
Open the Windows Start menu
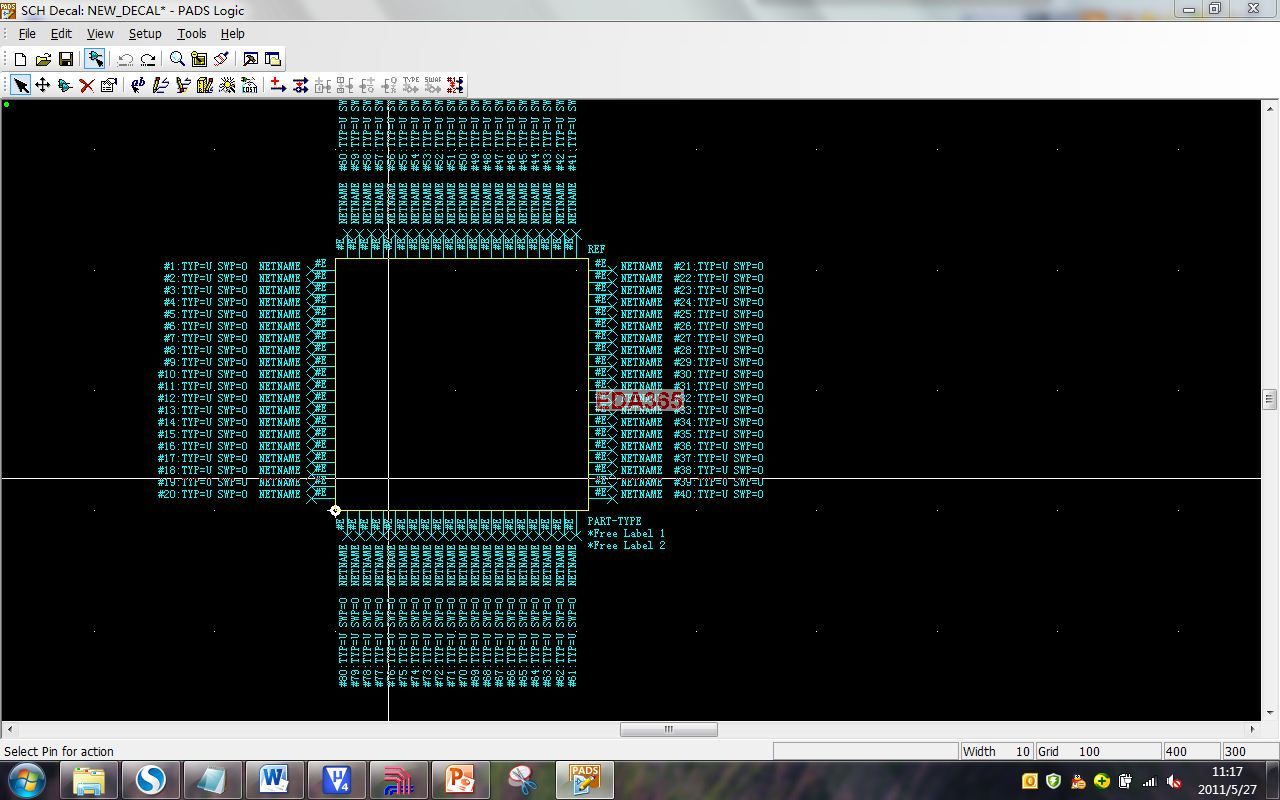pos(27,780)
